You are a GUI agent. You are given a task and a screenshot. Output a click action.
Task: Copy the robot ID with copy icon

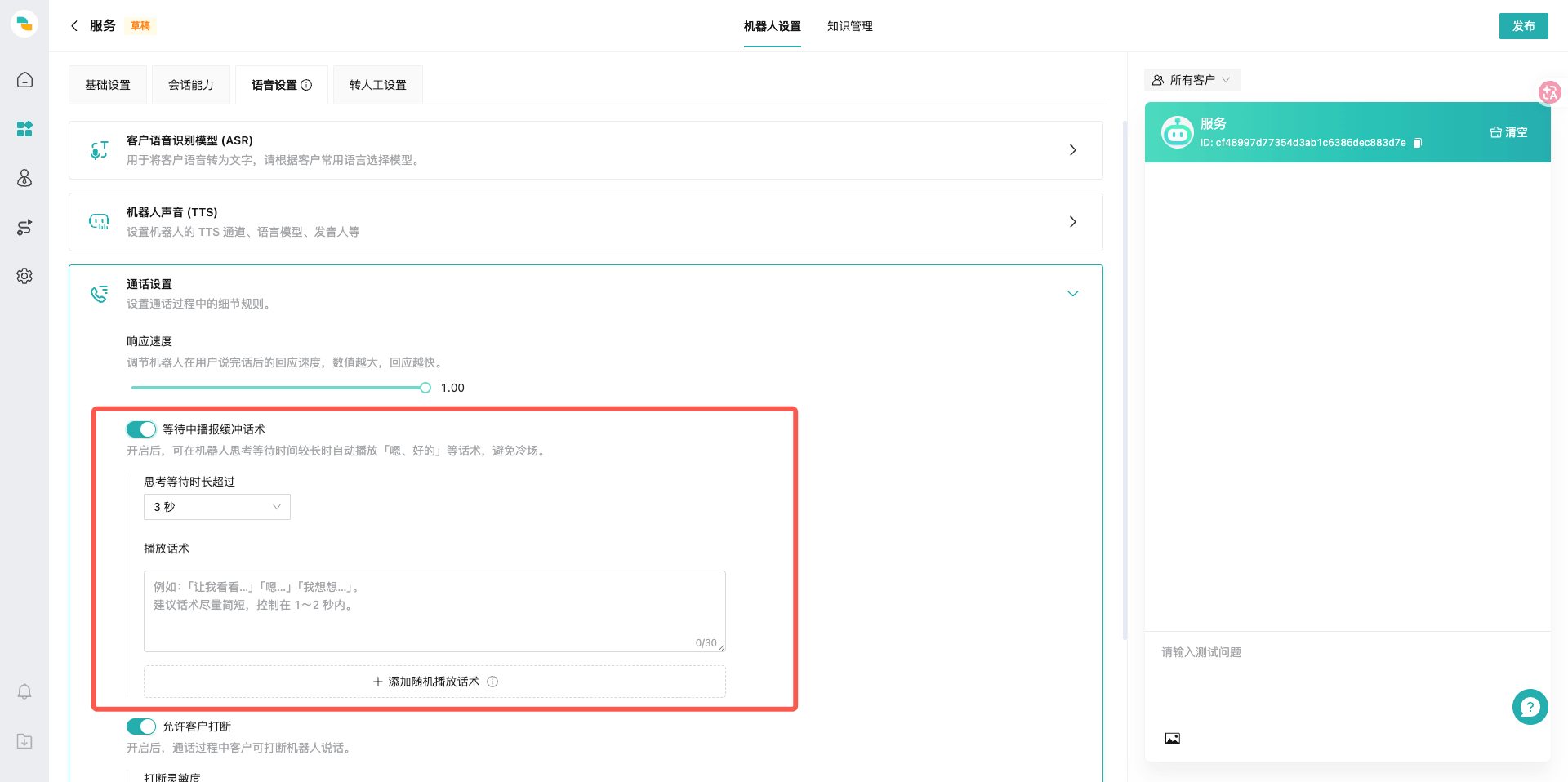pos(1418,143)
